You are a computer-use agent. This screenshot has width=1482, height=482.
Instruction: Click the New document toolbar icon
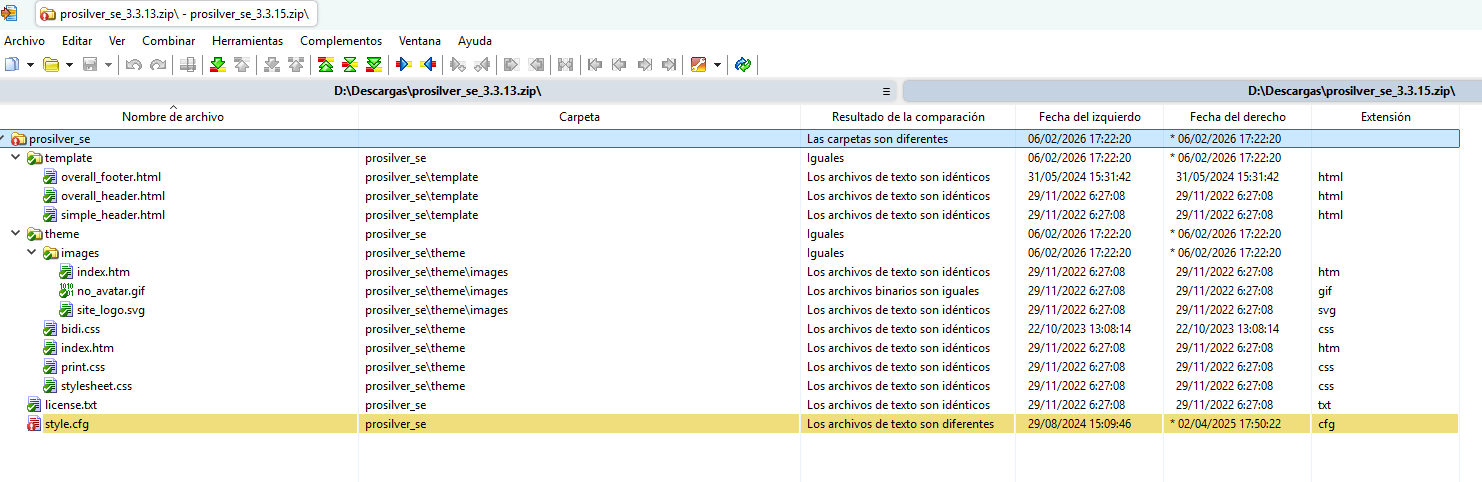click(12, 65)
